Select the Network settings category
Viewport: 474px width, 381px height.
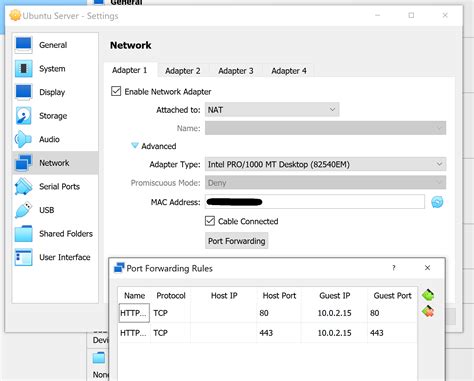pyautogui.click(x=55, y=163)
